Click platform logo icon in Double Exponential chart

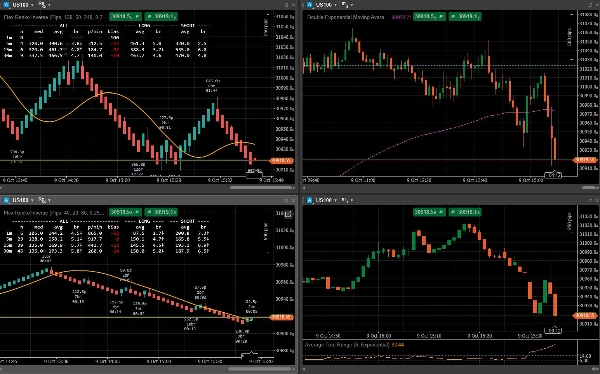[310, 5]
